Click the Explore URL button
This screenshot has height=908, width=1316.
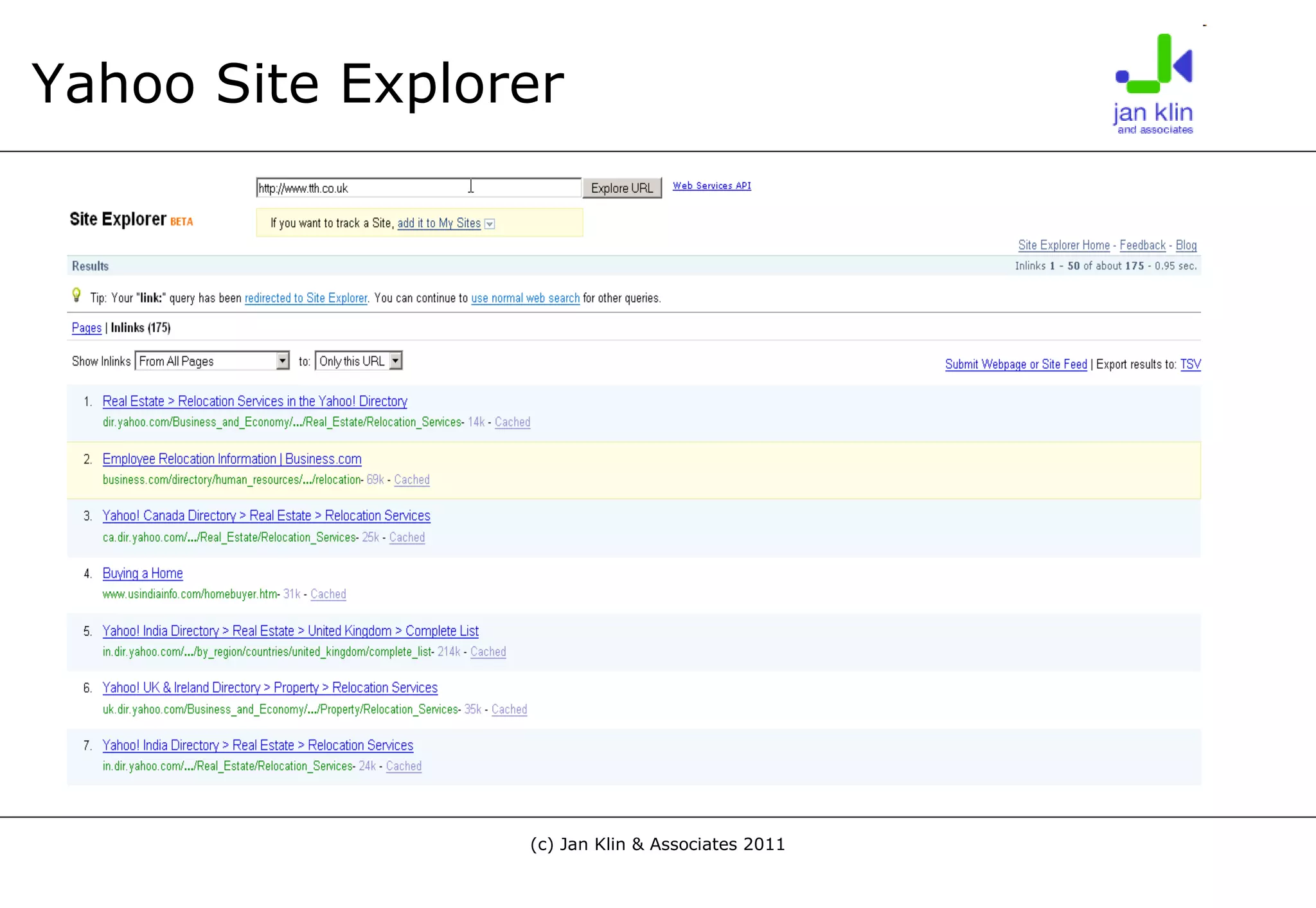click(x=622, y=188)
